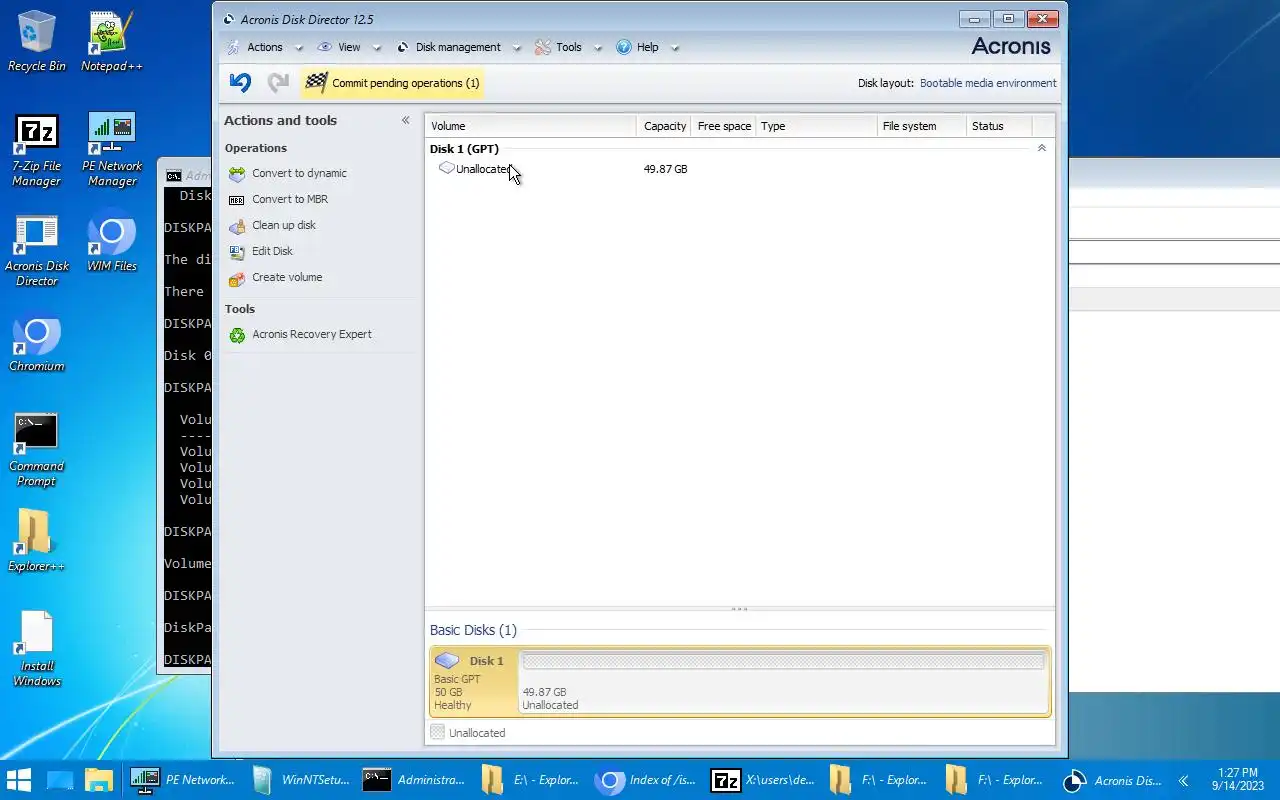Open the Help menu
1280x800 pixels.
click(x=648, y=47)
